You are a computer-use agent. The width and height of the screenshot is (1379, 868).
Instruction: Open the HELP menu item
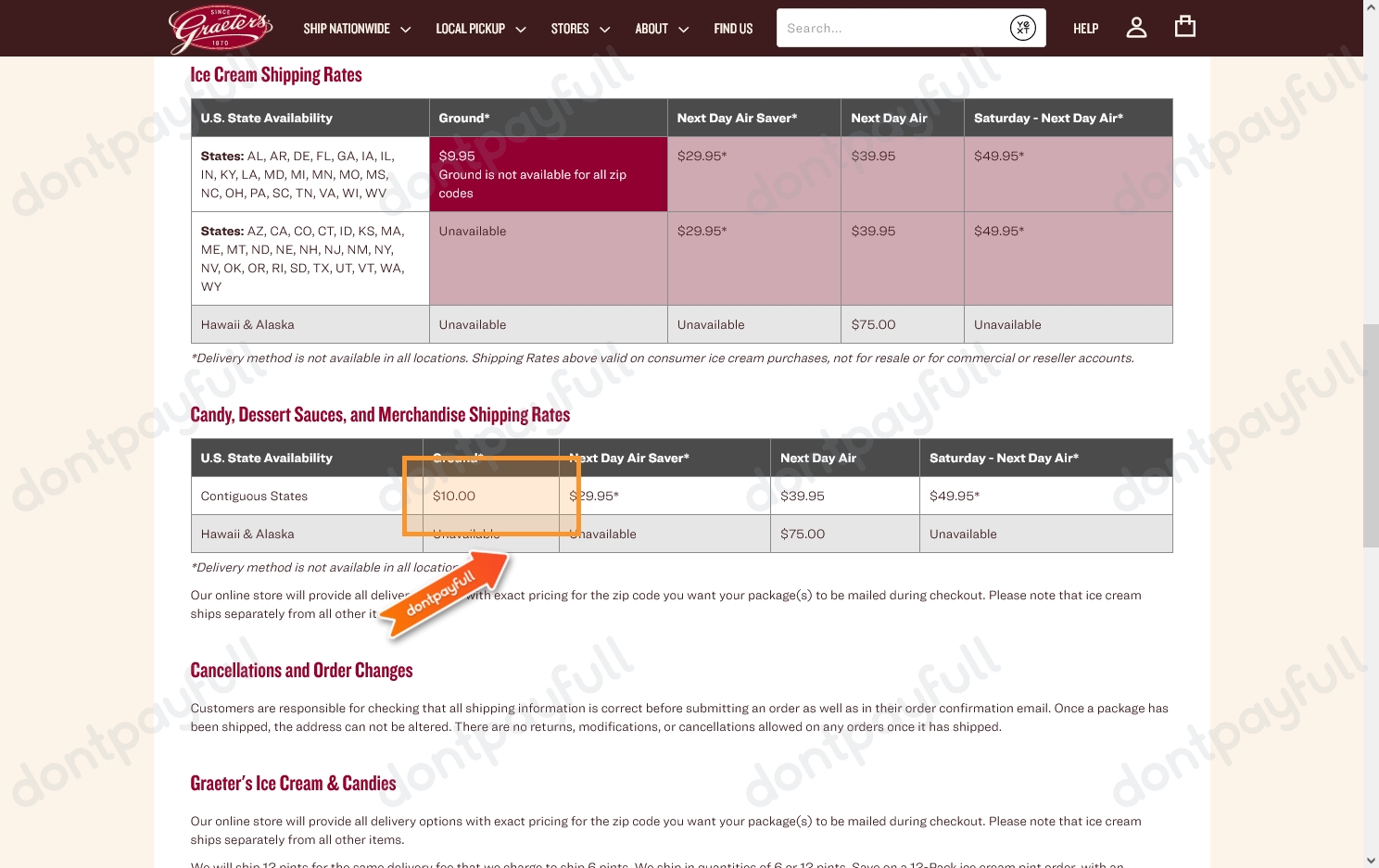pyautogui.click(x=1085, y=28)
